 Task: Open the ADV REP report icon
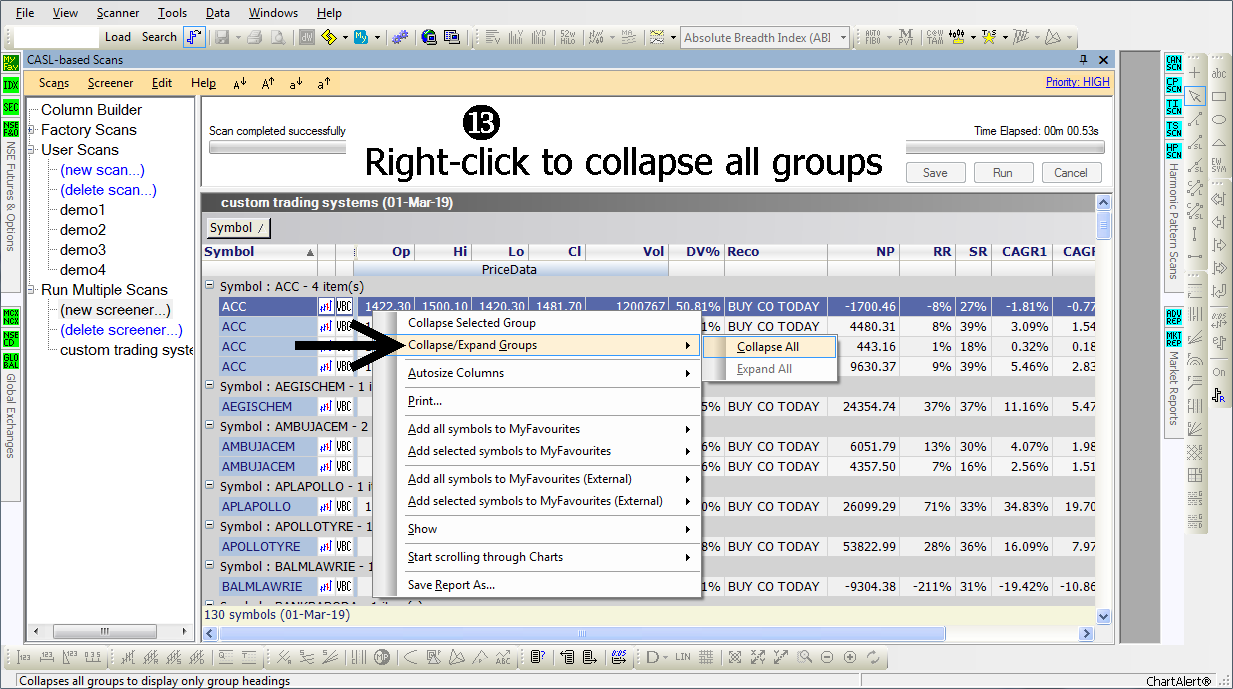[1174, 317]
